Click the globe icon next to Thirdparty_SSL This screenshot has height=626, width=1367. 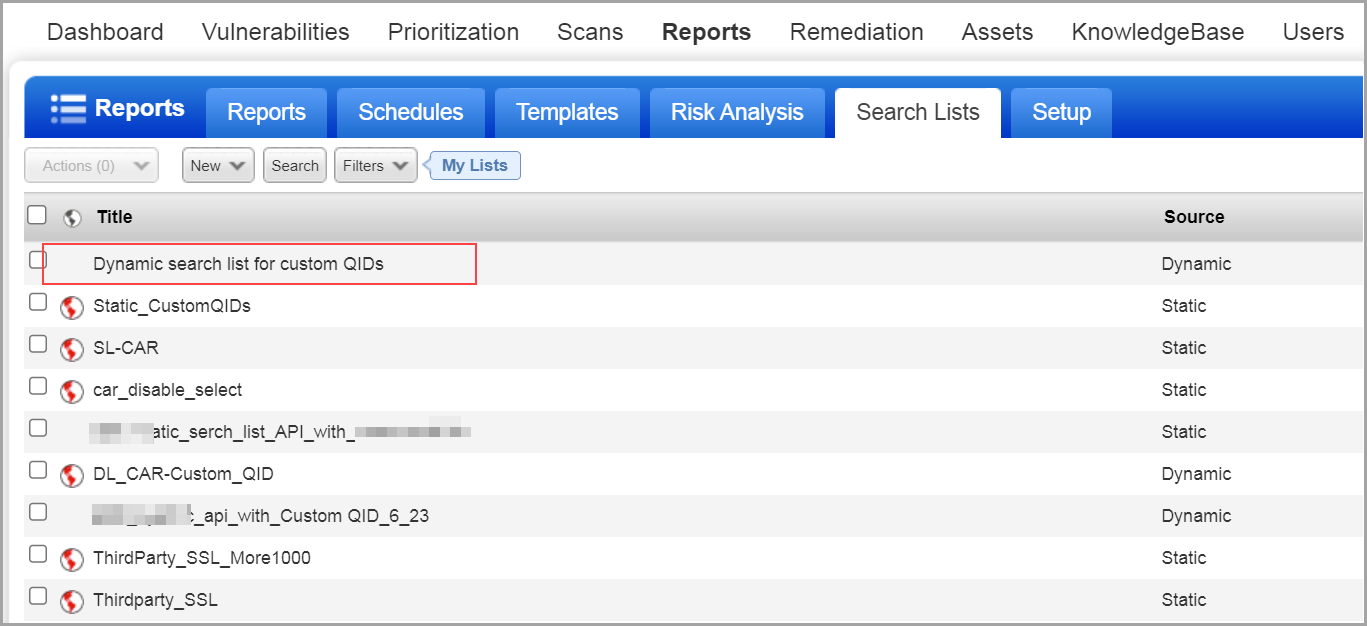coord(71,601)
